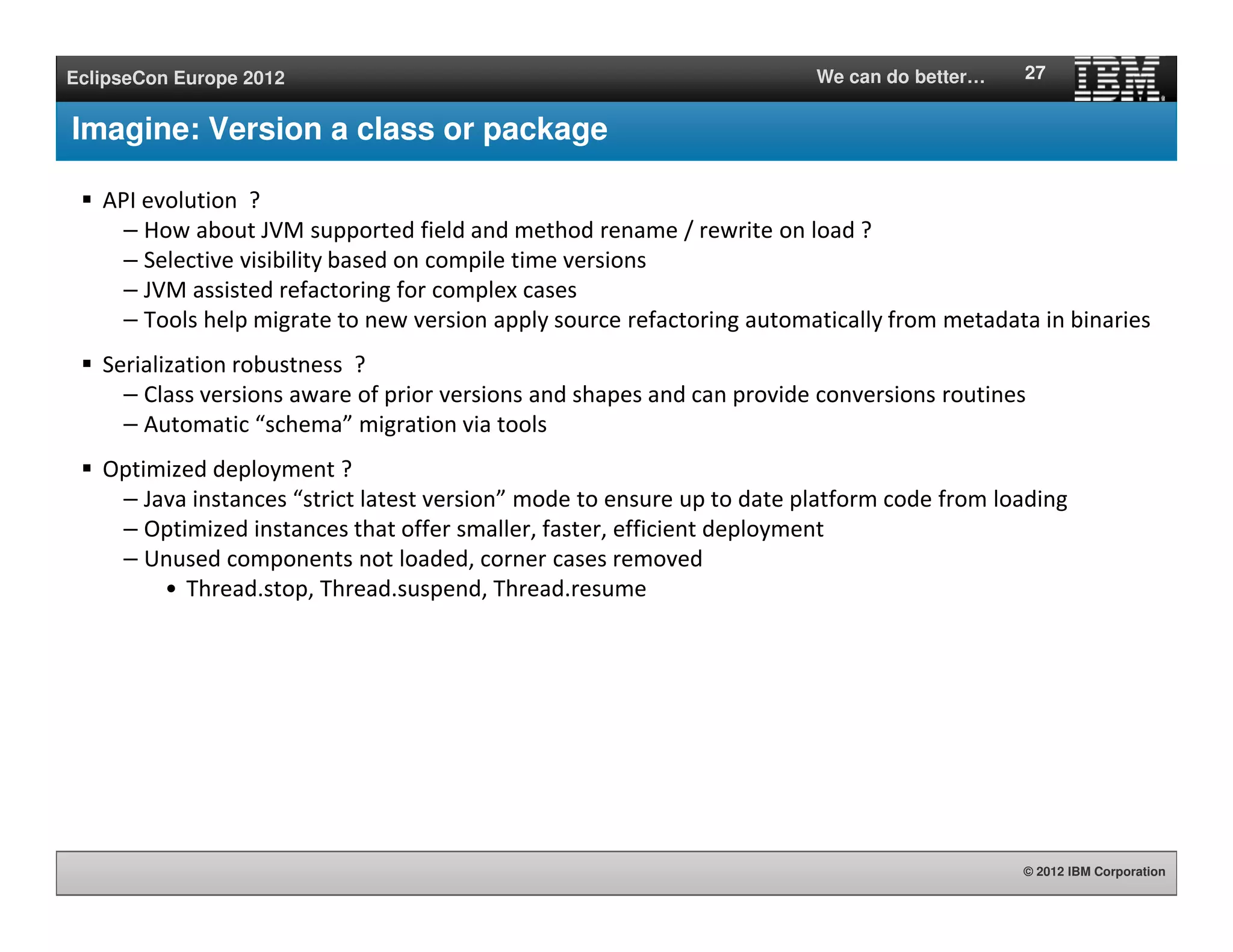Image resolution: width=1233 pixels, height=952 pixels.
Task: Click the slide title 'Imagine: Version a class or package'
Action: [340, 129]
